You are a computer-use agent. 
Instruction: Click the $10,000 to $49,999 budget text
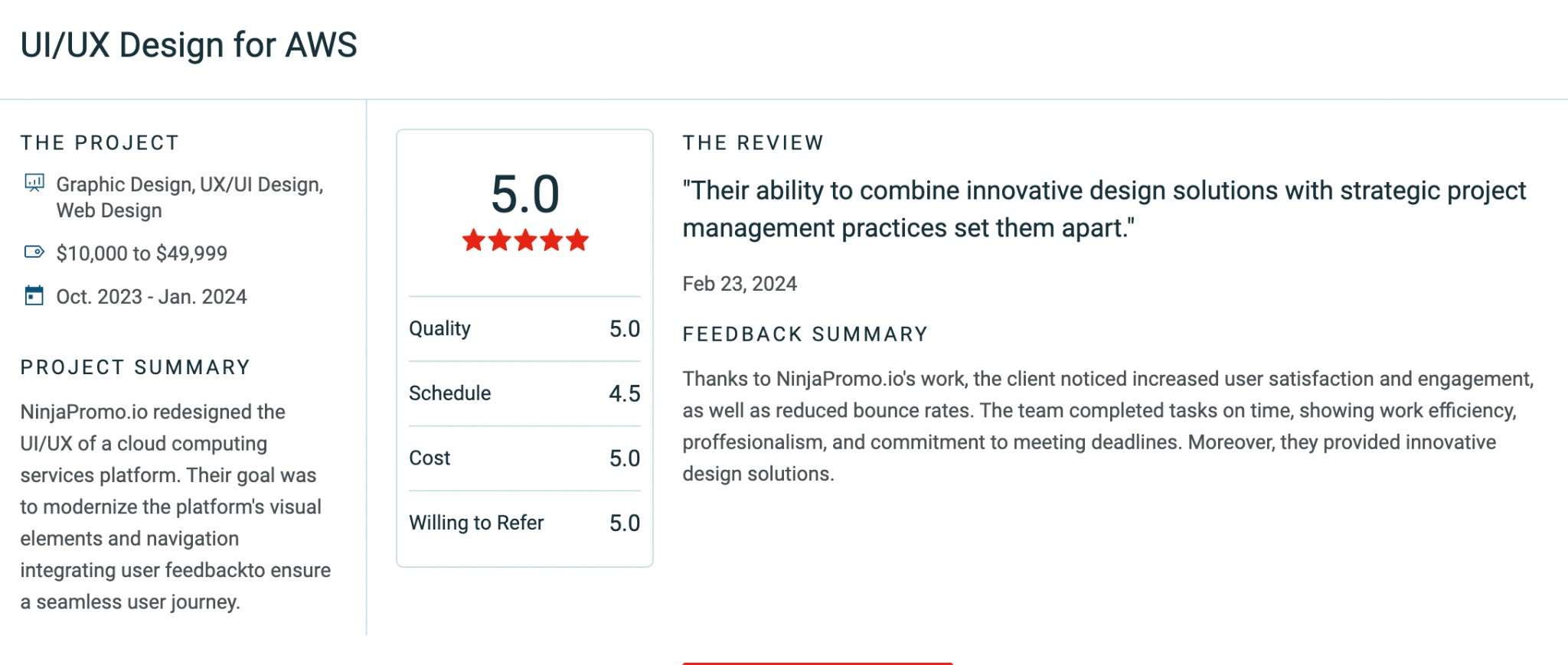coord(142,253)
